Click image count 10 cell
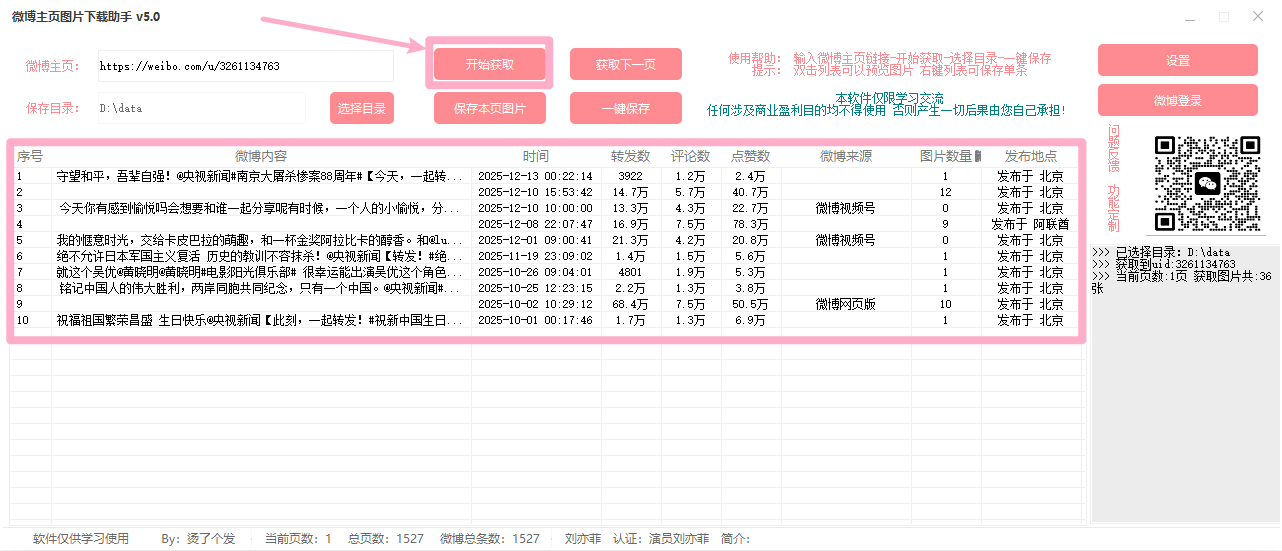1282x551 pixels. (x=946, y=304)
